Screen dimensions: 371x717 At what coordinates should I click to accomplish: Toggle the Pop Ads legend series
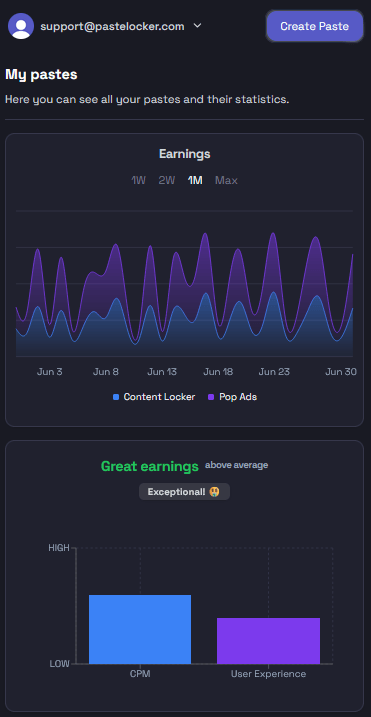tap(232, 397)
